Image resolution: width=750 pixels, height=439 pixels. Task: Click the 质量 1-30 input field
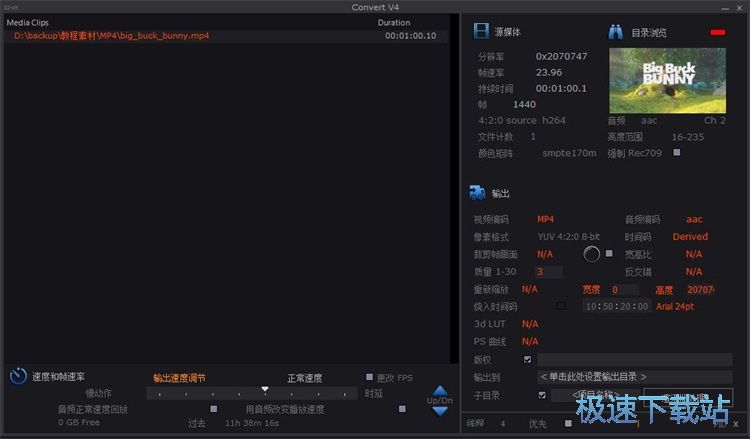point(549,272)
